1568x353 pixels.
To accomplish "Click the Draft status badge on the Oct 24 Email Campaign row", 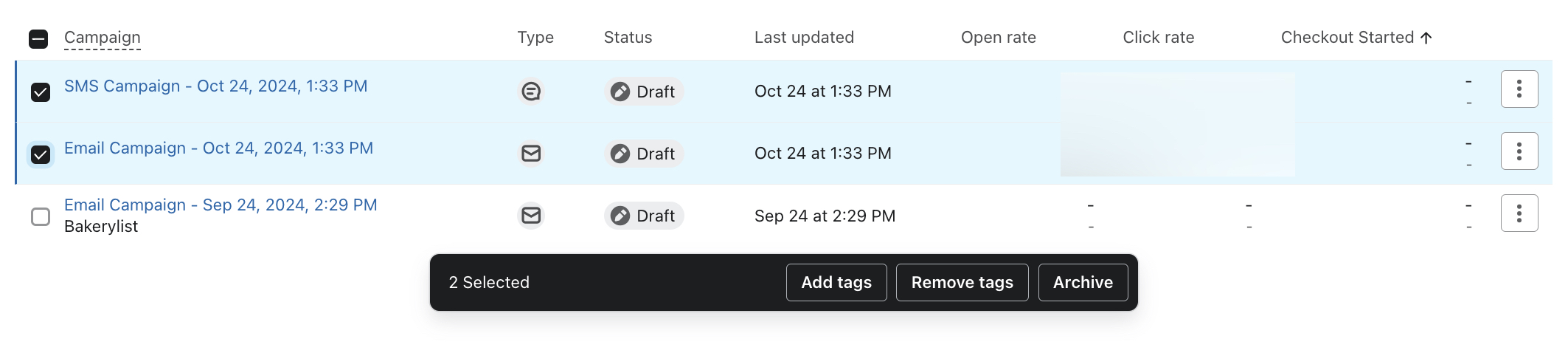I will (x=644, y=154).
